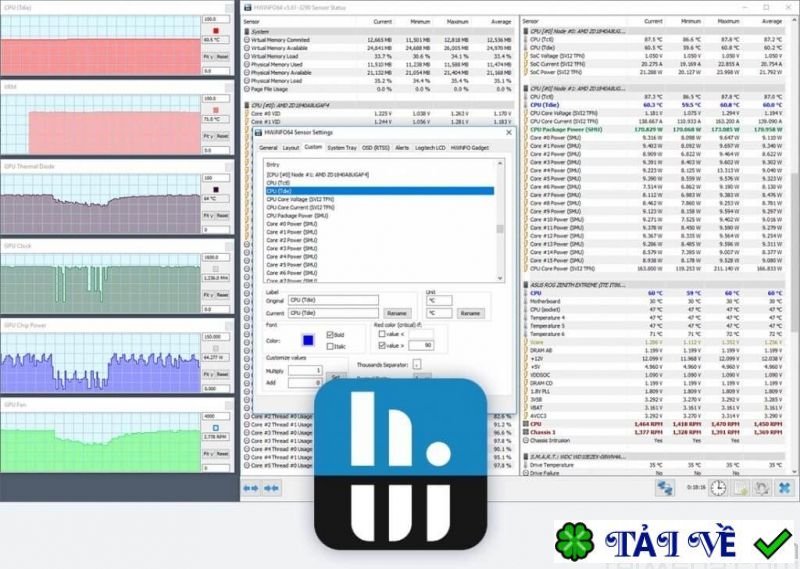Click the 'Motherboard' temperature sensor row

[657, 301]
